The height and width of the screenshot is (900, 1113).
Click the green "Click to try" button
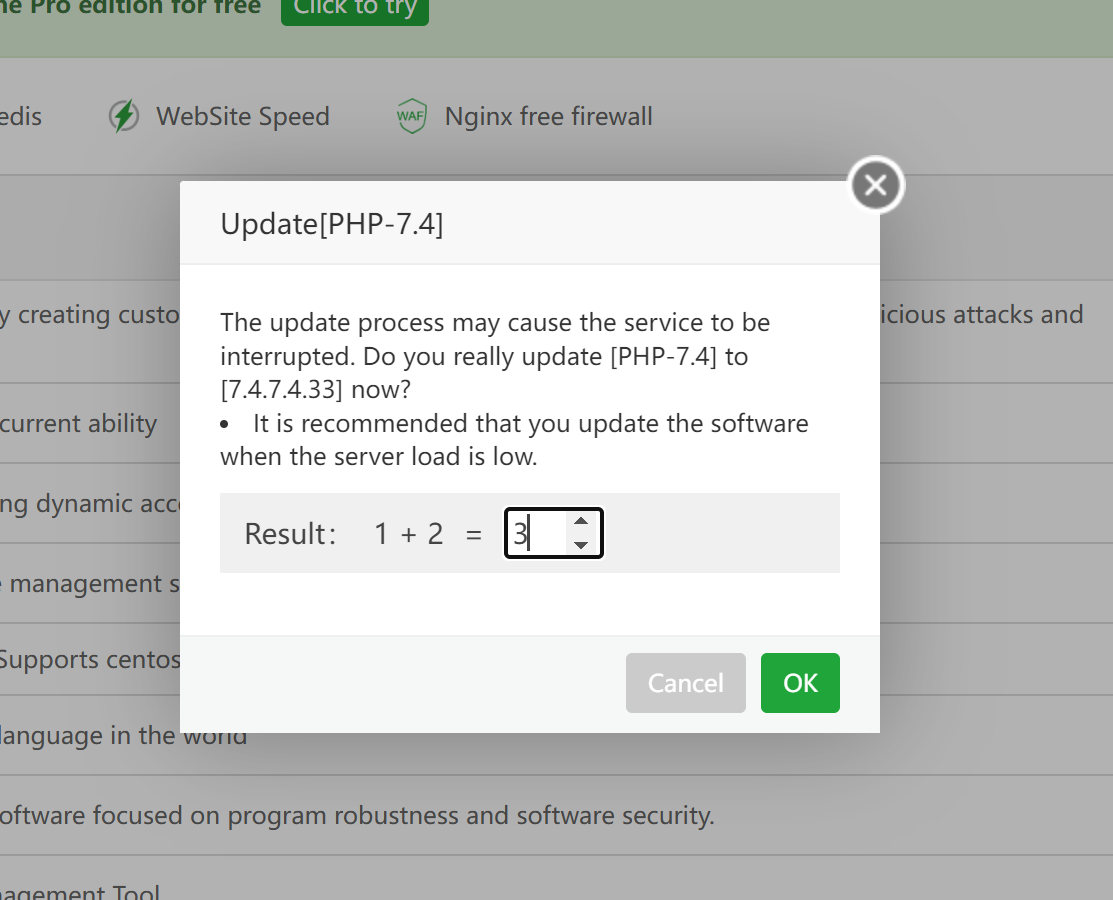pyautogui.click(x=354, y=9)
